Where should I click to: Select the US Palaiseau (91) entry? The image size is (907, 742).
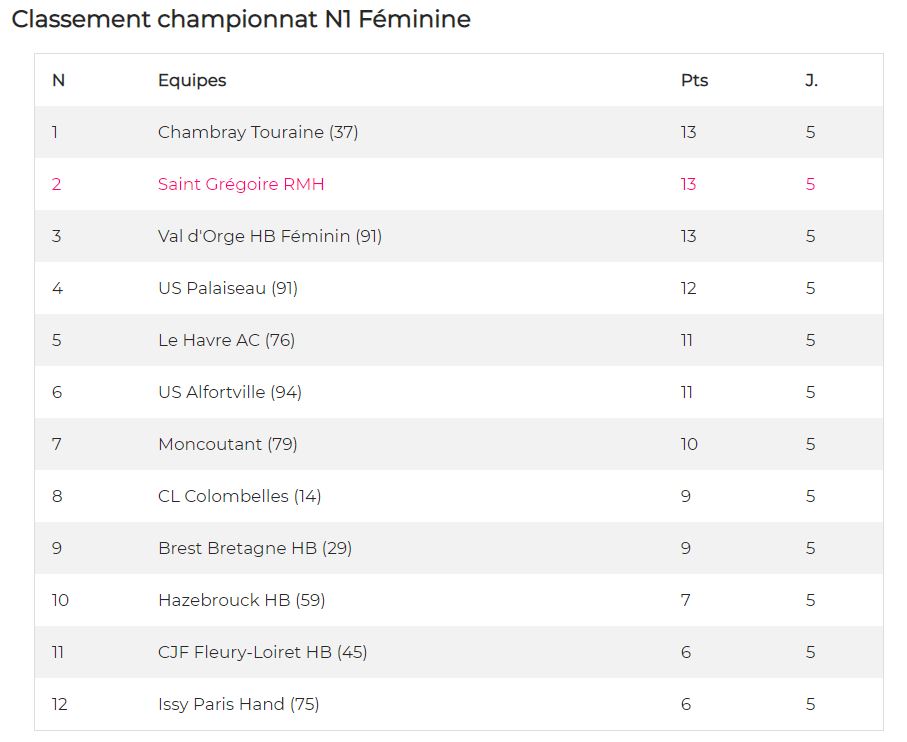click(228, 288)
